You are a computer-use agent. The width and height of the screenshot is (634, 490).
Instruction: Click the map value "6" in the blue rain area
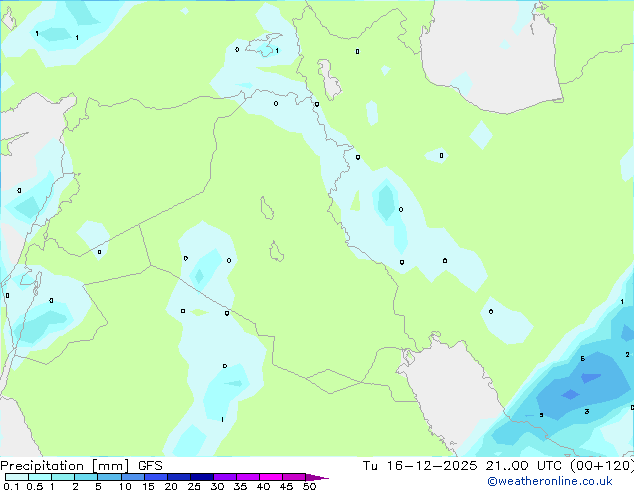coord(583,359)
